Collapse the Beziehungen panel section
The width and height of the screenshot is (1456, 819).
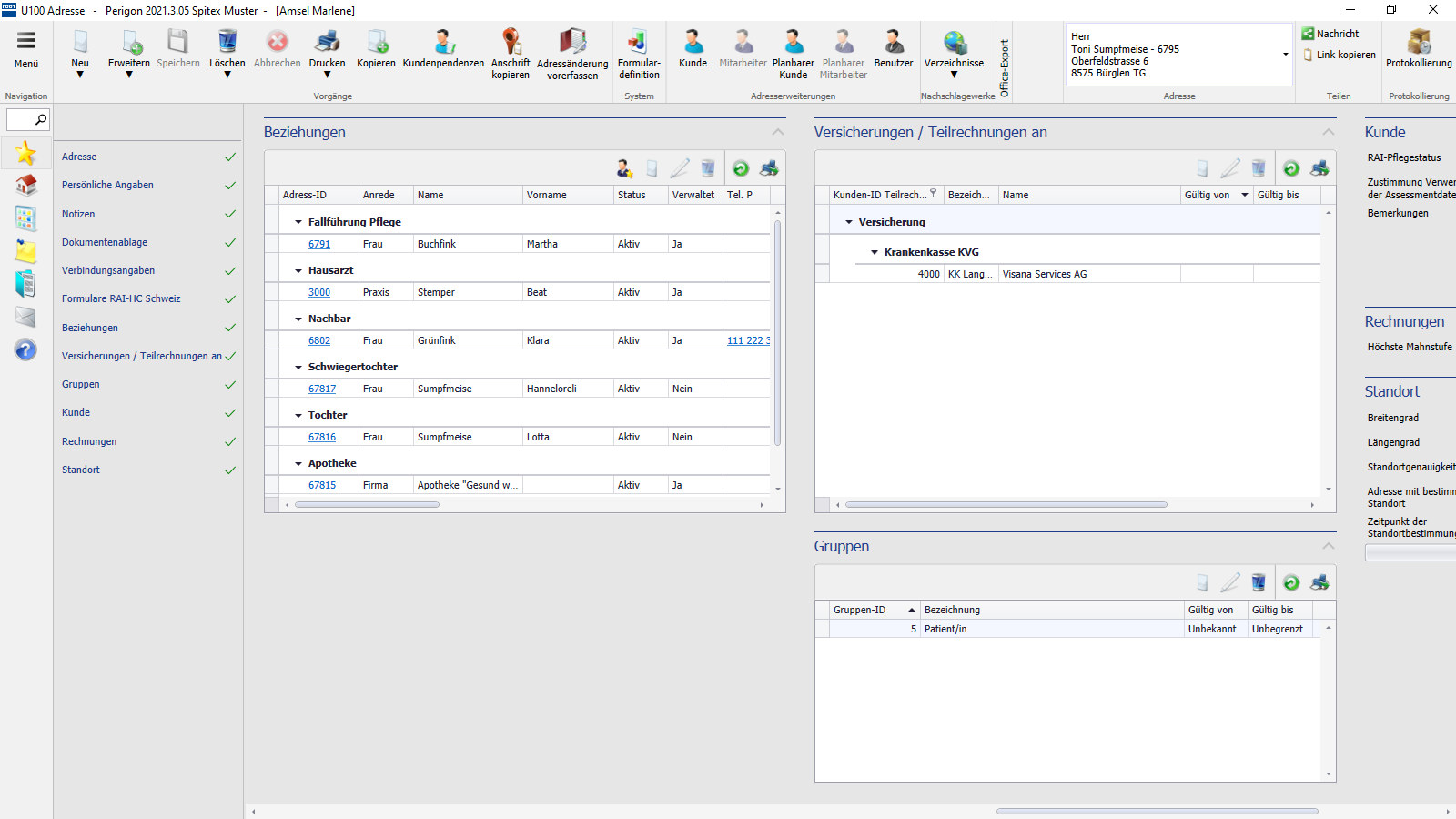pos(778,133)
